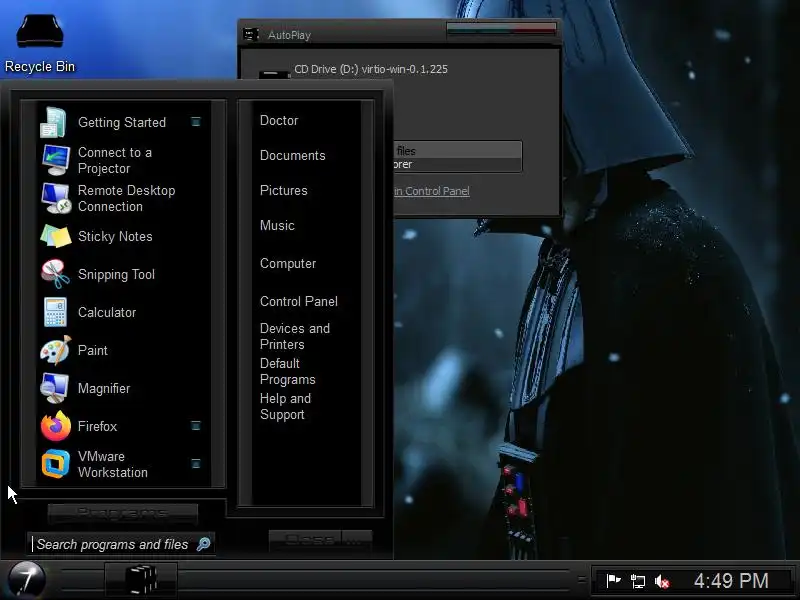The image size is (800, 600).
Task: Open Help and Support
Action: pyautogui.click(x=286, y=406)
